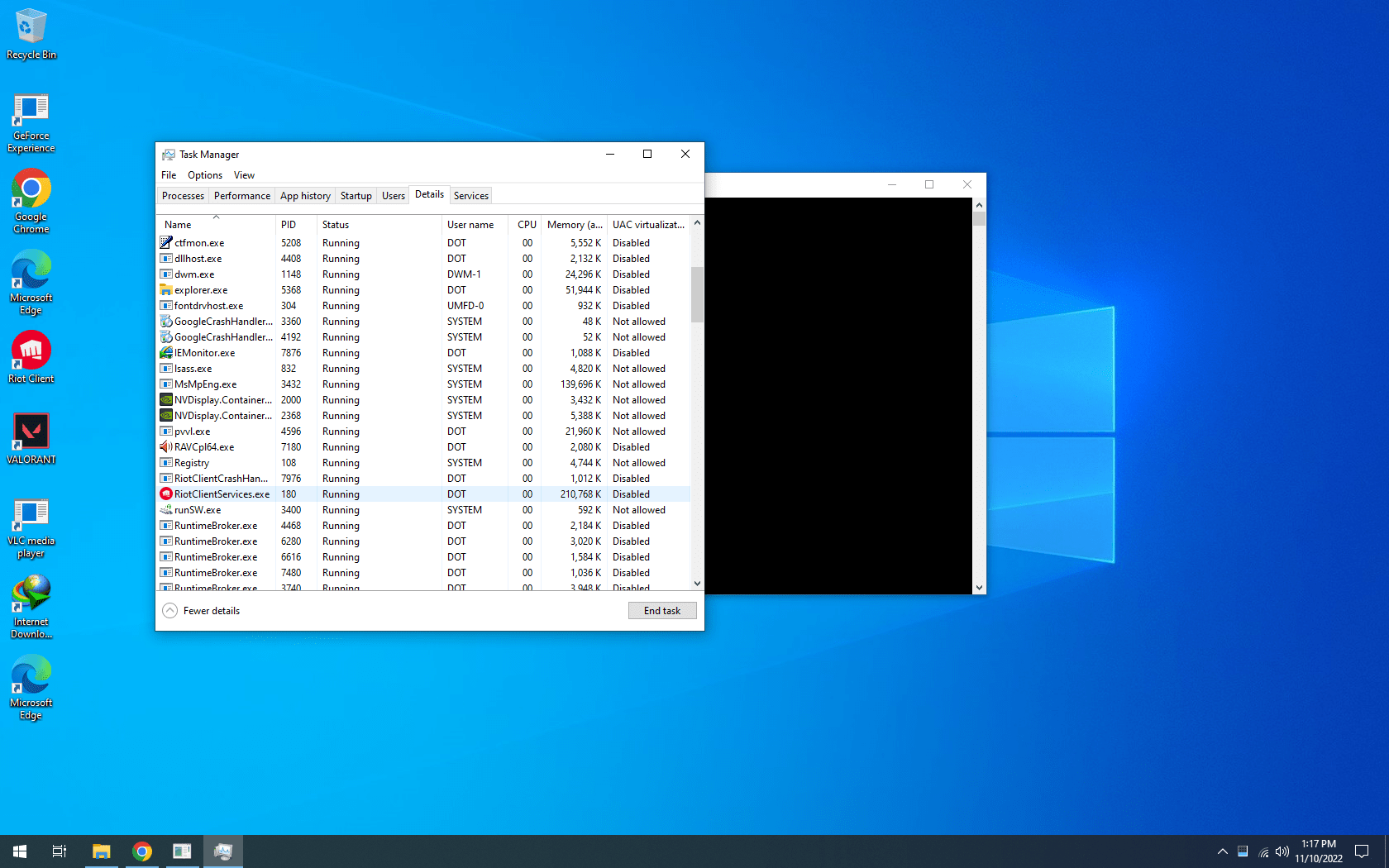1389x868 pixels.
Task: Select the RiotClientCrashHan... process row
Action: tap(422, 479)
